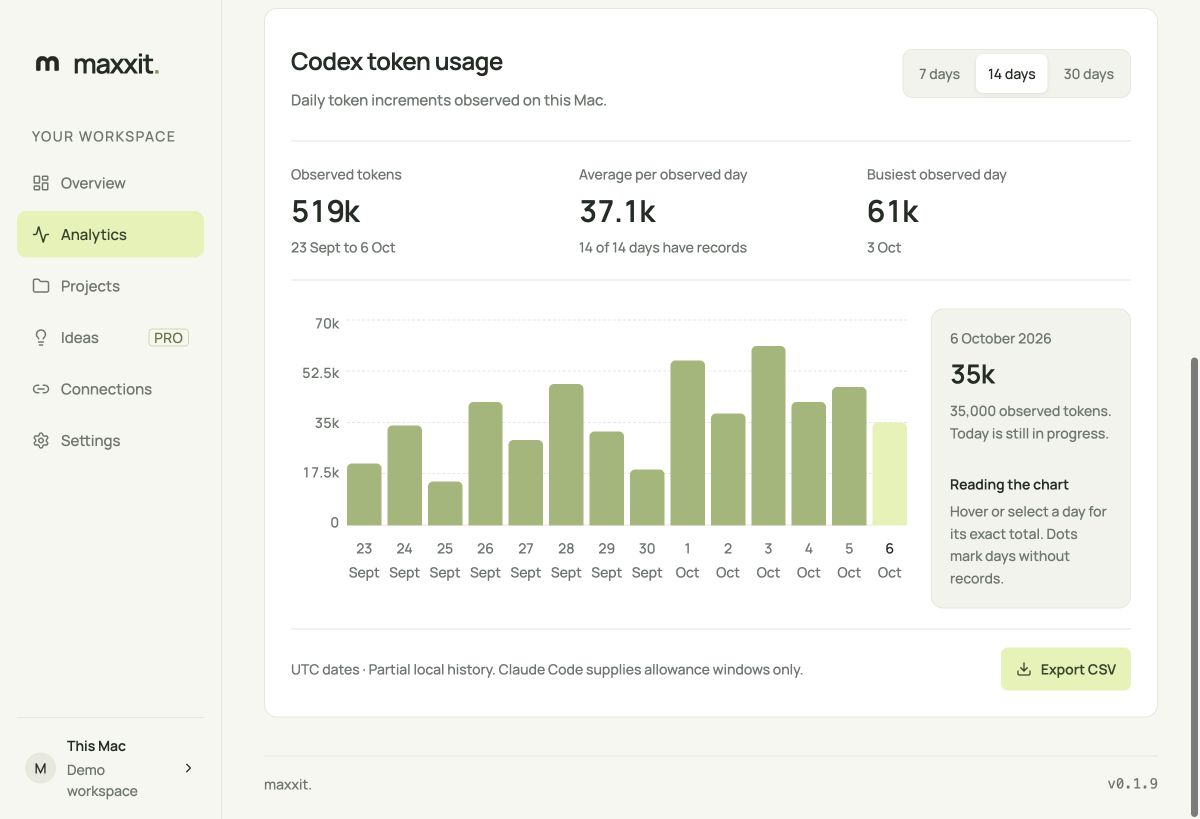Click the Analytics pulse icon
The height and width of the screenshot is (819, 1200).
[x=41, y=235]
